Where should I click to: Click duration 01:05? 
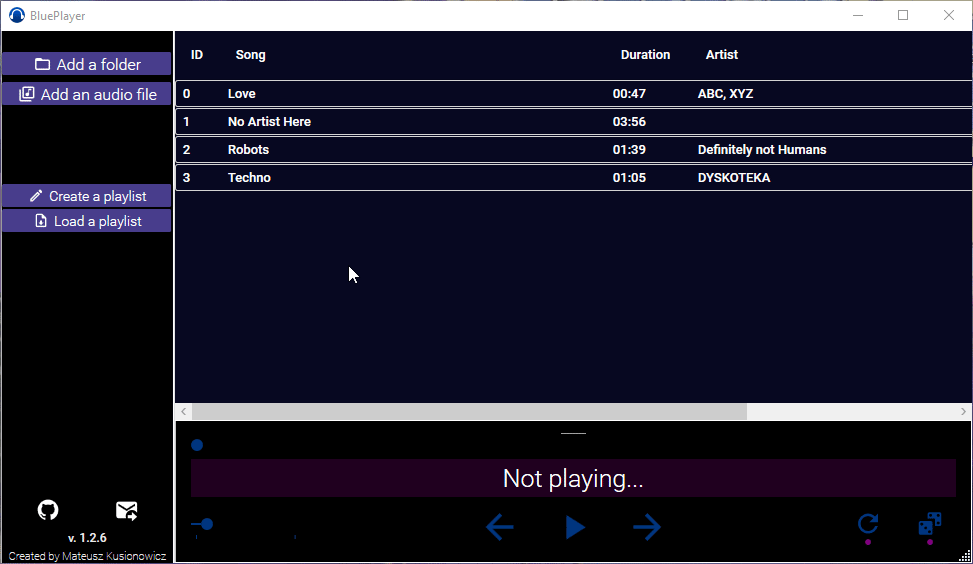[629, 177]
